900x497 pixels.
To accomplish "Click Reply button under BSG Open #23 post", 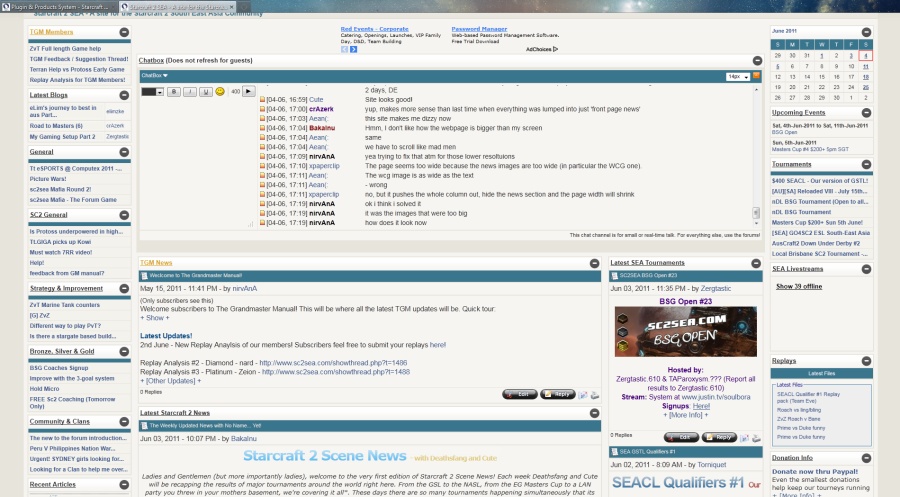I will (719, 437).
